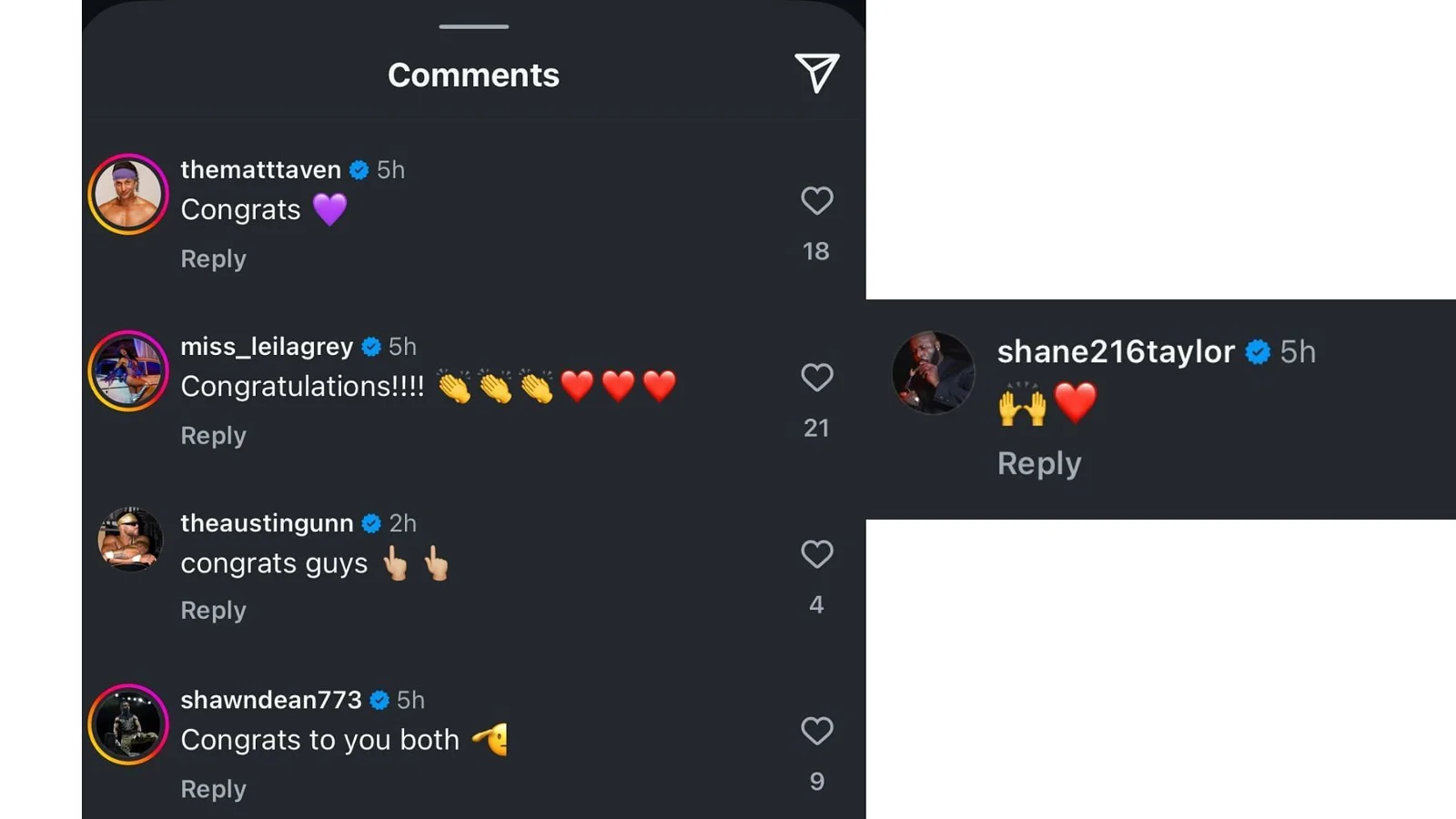Open miss_leilagrey username link
Viewport: 1456px width, 819px height.
coord(267,347)
